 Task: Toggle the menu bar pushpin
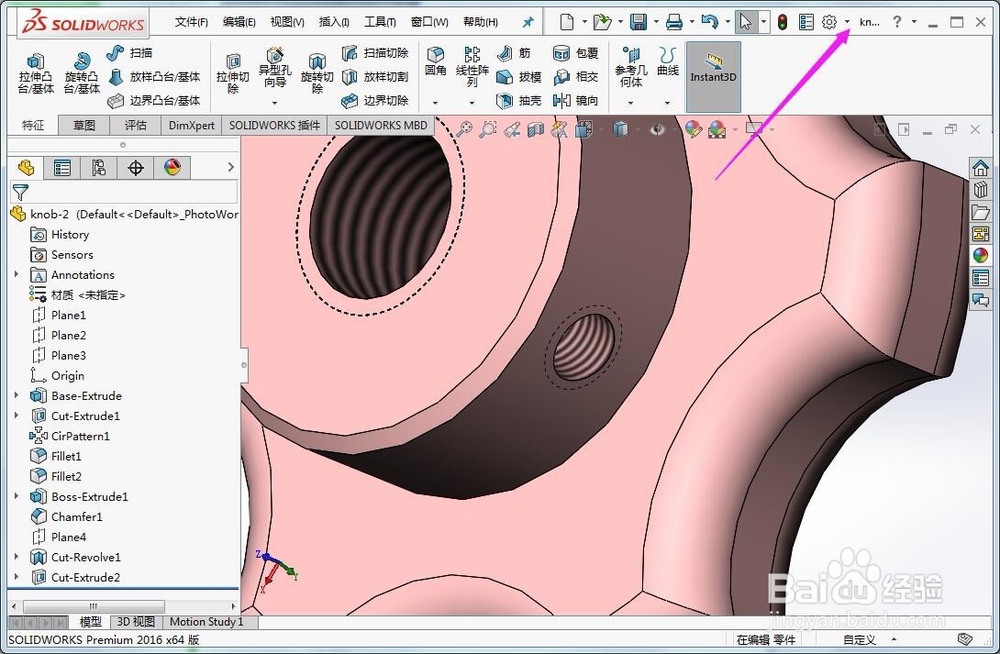click(529, 20)
